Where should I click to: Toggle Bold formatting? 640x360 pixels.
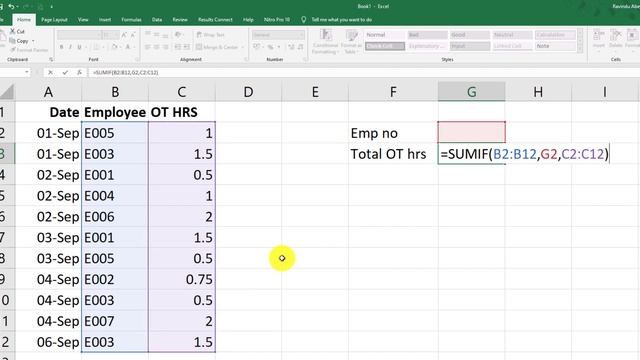coord(61,47)
